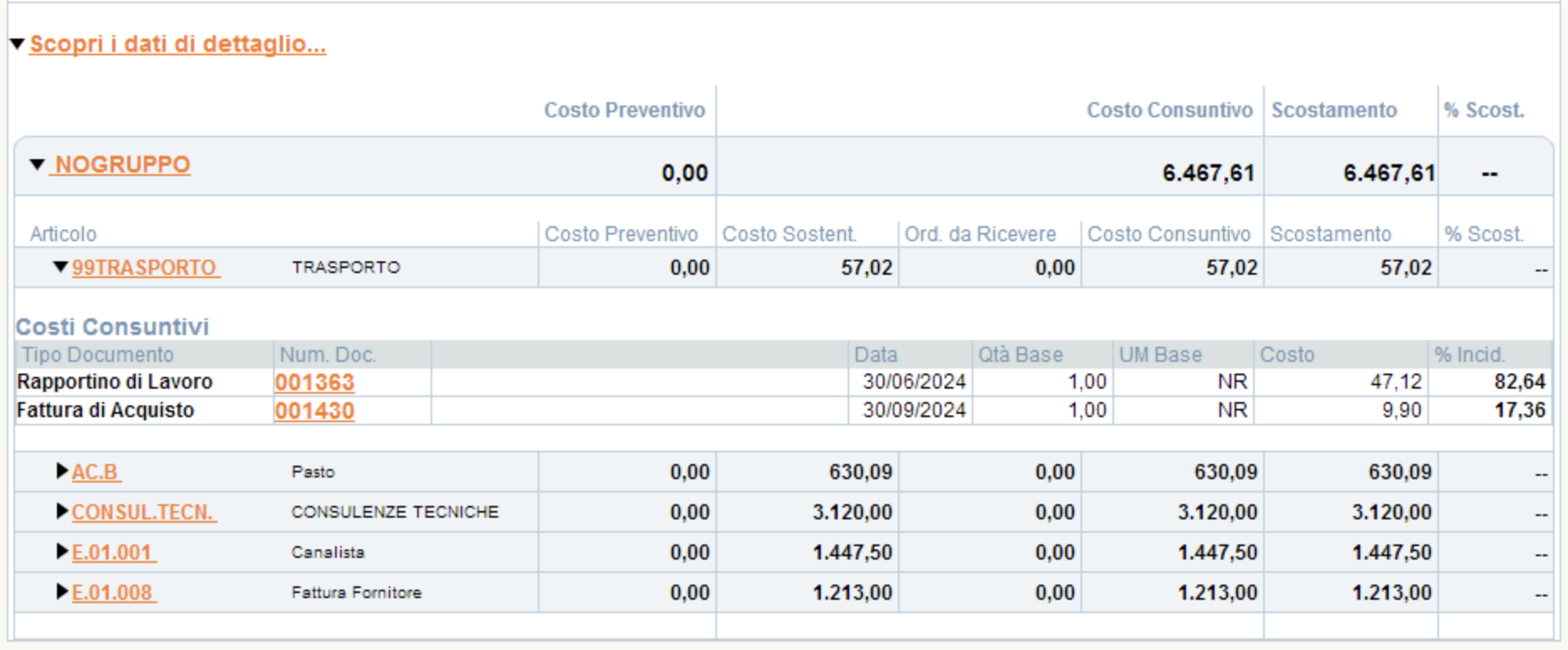Select the 630,09 Costo Consuntivo value

[1225, 472]
